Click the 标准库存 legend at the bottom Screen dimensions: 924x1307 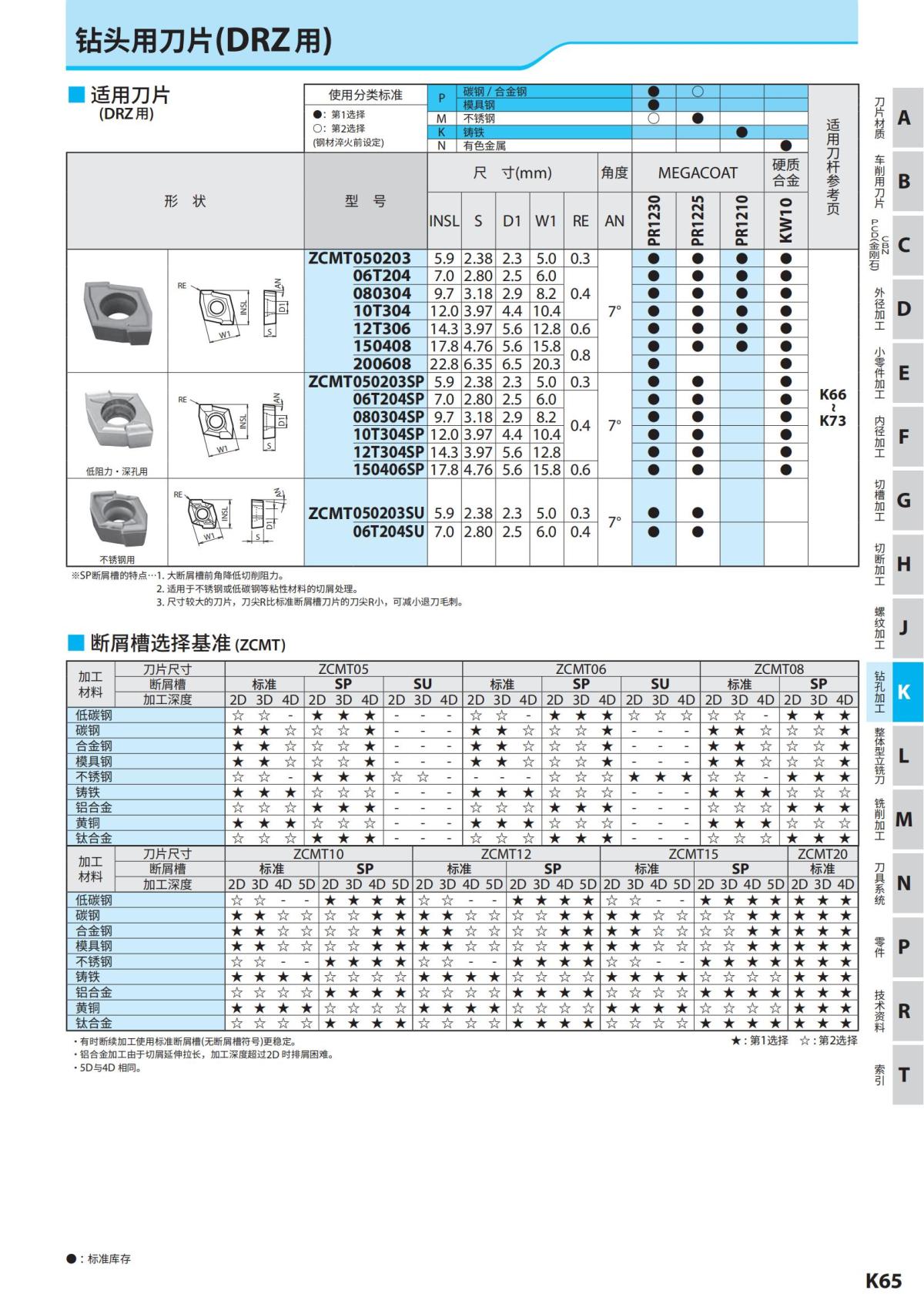click(x=99, y=1258)
